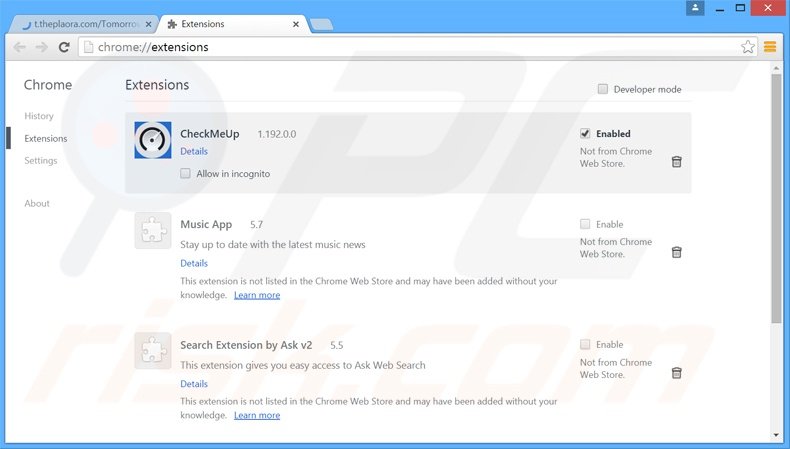
Task: Open a new tab
Action: click(x=321, y=24)
